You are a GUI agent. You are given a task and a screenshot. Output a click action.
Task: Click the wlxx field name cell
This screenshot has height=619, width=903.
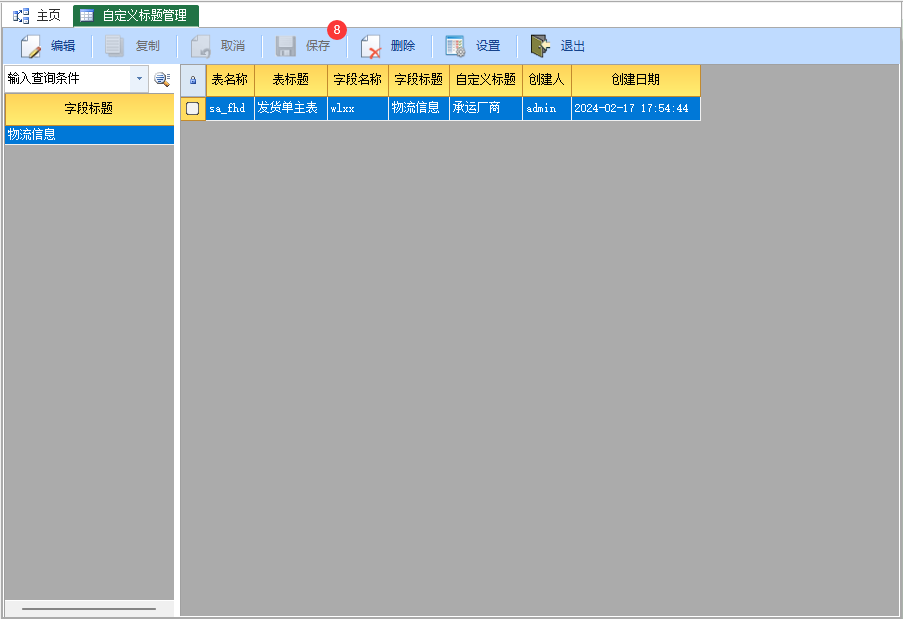(x=358, y=108)
